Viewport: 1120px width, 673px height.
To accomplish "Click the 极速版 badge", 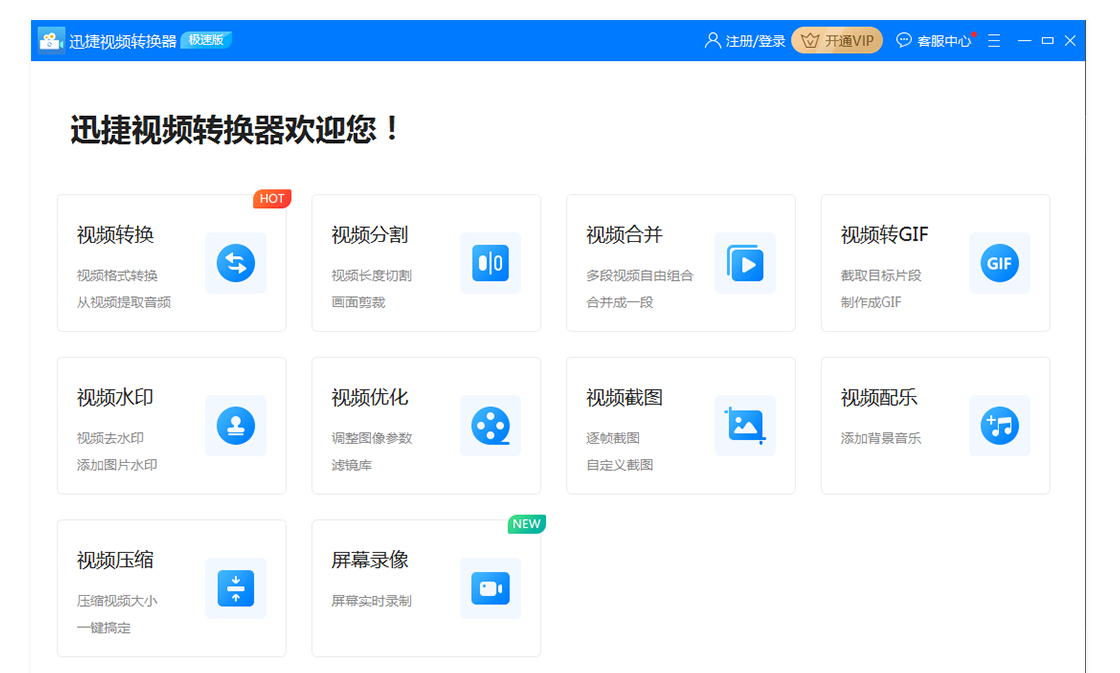I will [x=206, y=40].
